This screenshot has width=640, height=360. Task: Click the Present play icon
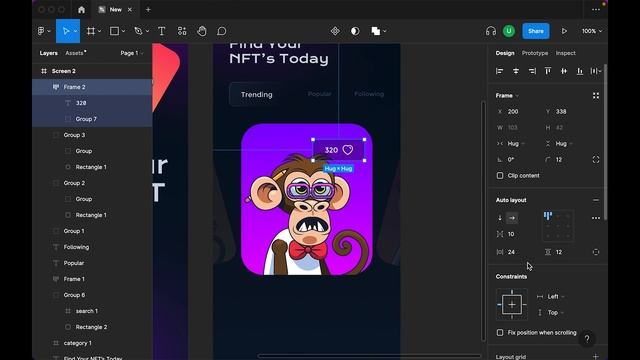(564, 31)
